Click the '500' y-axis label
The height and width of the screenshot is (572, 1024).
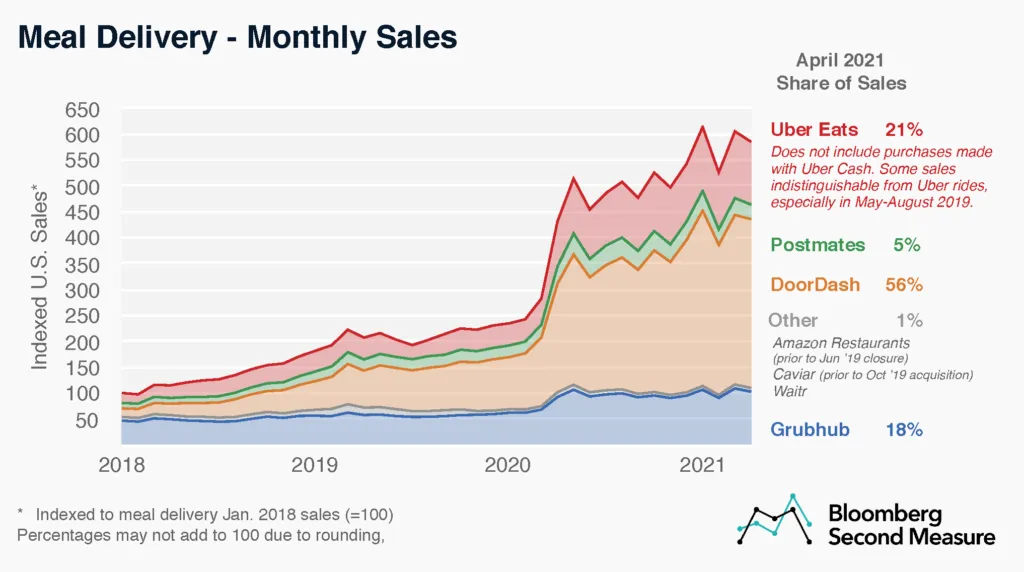(x=82, y=187)
